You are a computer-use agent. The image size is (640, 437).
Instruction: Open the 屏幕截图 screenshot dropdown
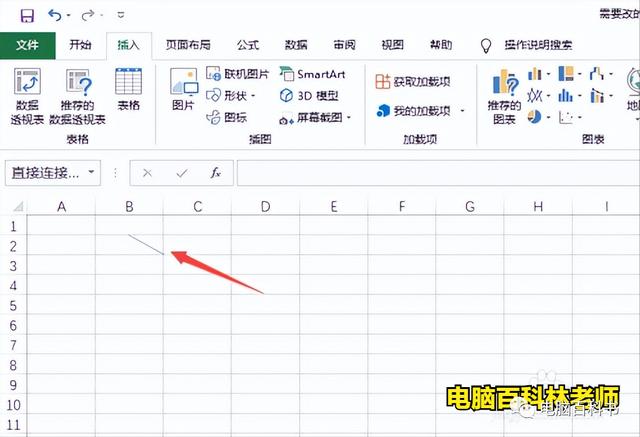[x=315, y=118]
